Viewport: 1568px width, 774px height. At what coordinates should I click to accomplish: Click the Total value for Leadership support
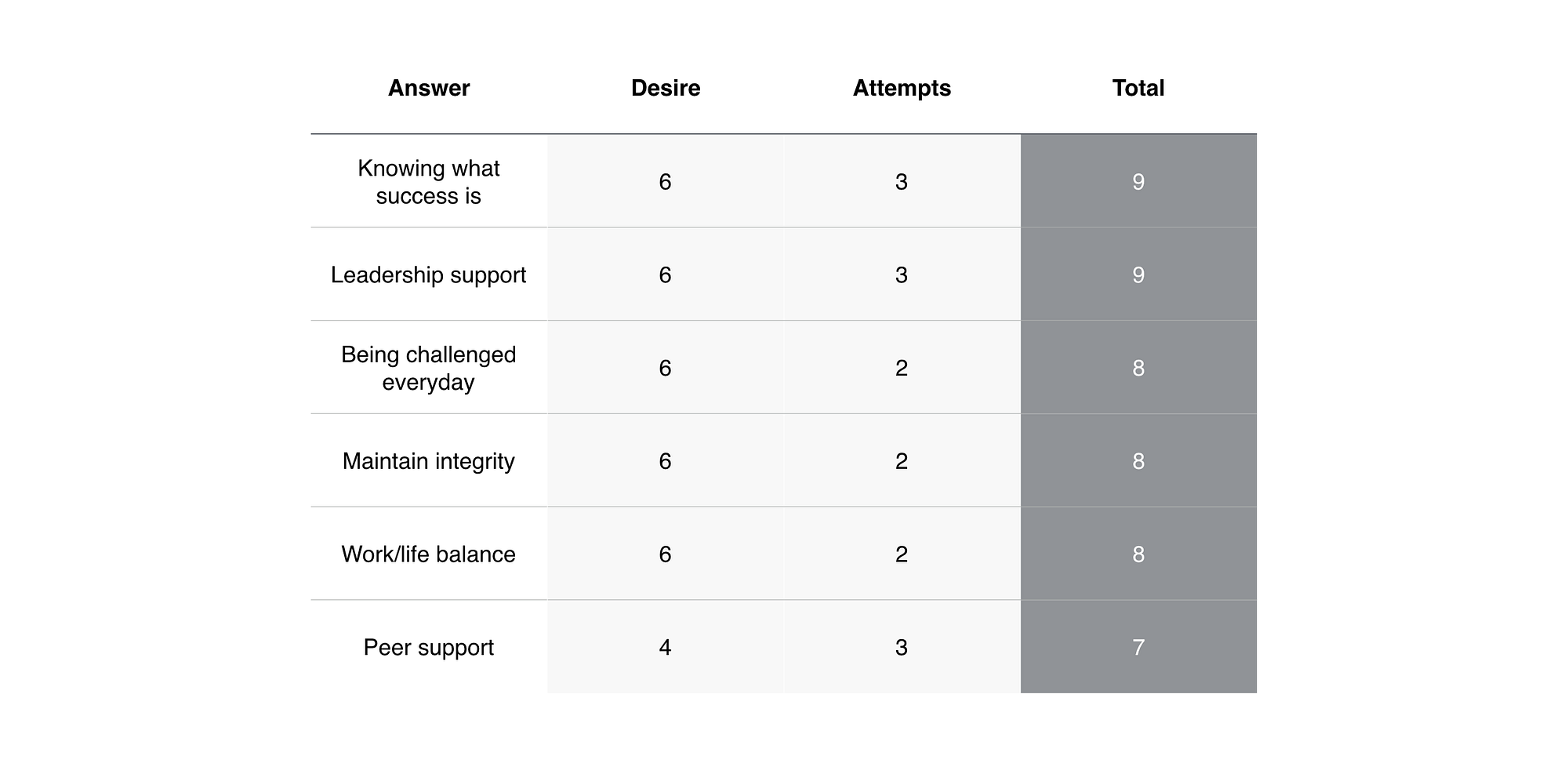point(1138,275)
